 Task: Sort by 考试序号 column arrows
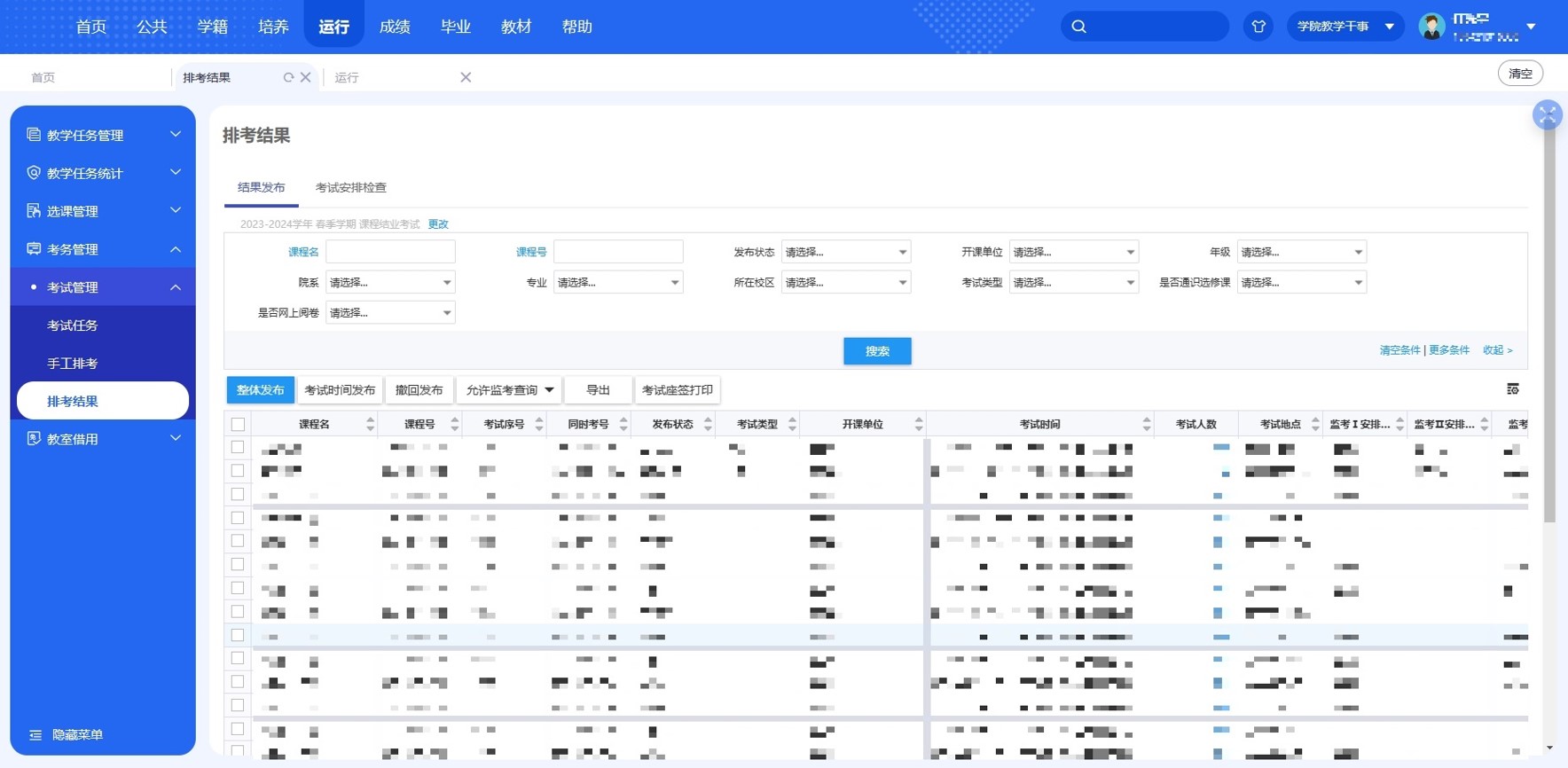[x=538, y=425]
